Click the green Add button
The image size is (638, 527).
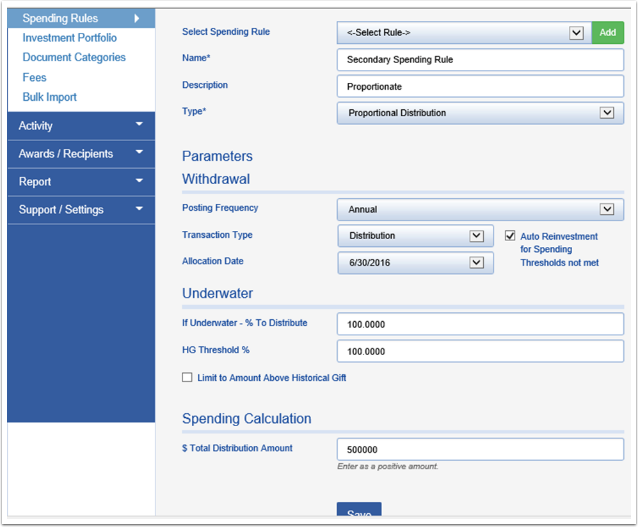607,33
